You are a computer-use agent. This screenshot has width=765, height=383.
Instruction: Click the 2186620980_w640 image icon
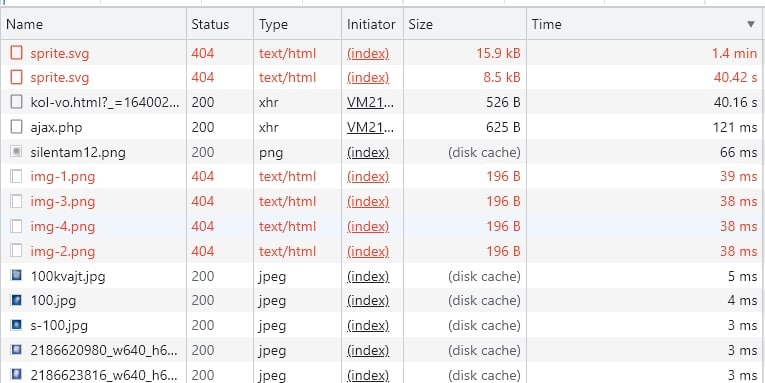tap(17, 349)
